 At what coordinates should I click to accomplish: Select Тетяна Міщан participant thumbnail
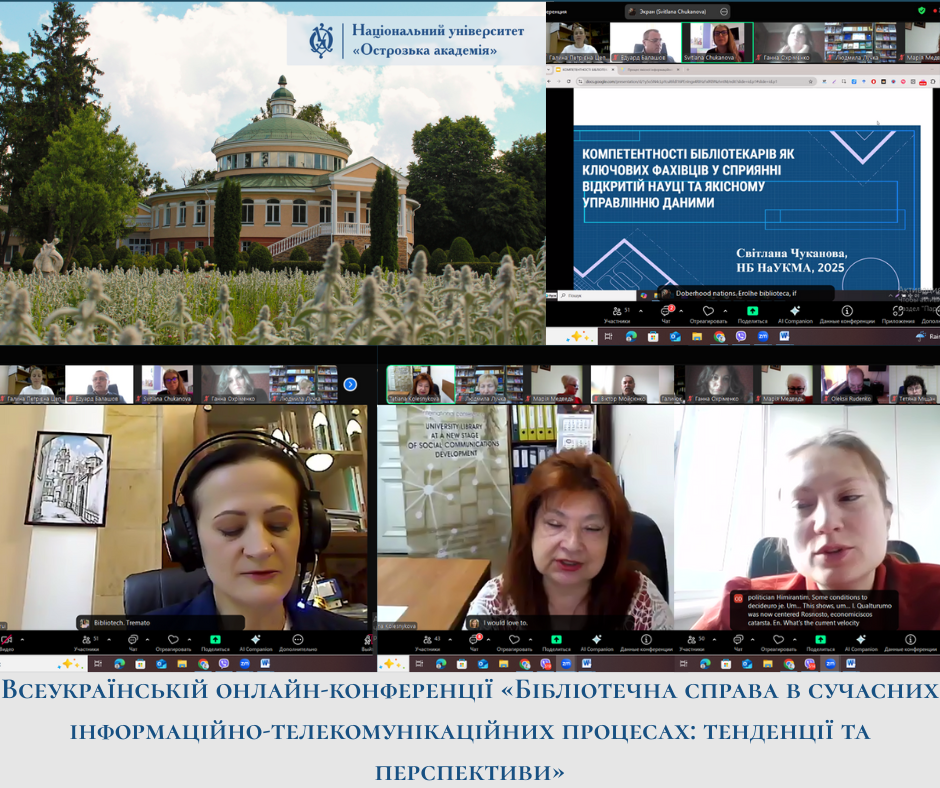point(915,384)
